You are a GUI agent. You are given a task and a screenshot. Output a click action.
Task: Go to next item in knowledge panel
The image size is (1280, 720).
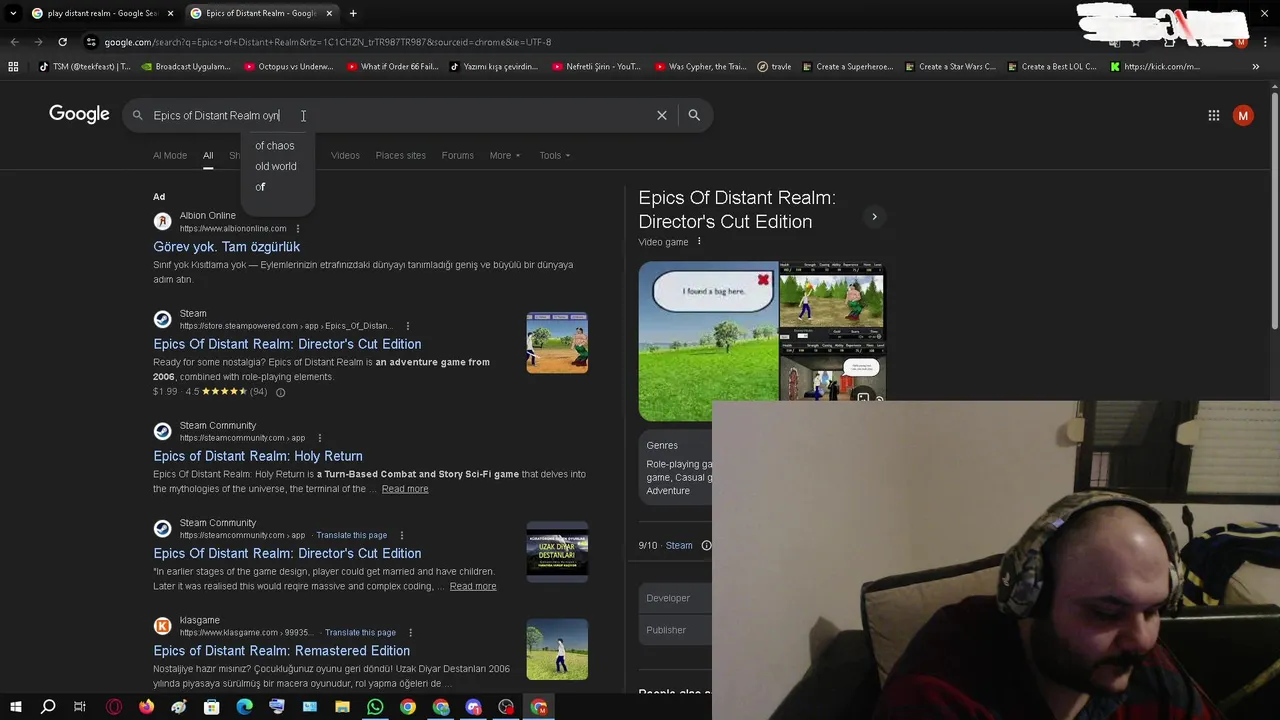pos(874,217)
